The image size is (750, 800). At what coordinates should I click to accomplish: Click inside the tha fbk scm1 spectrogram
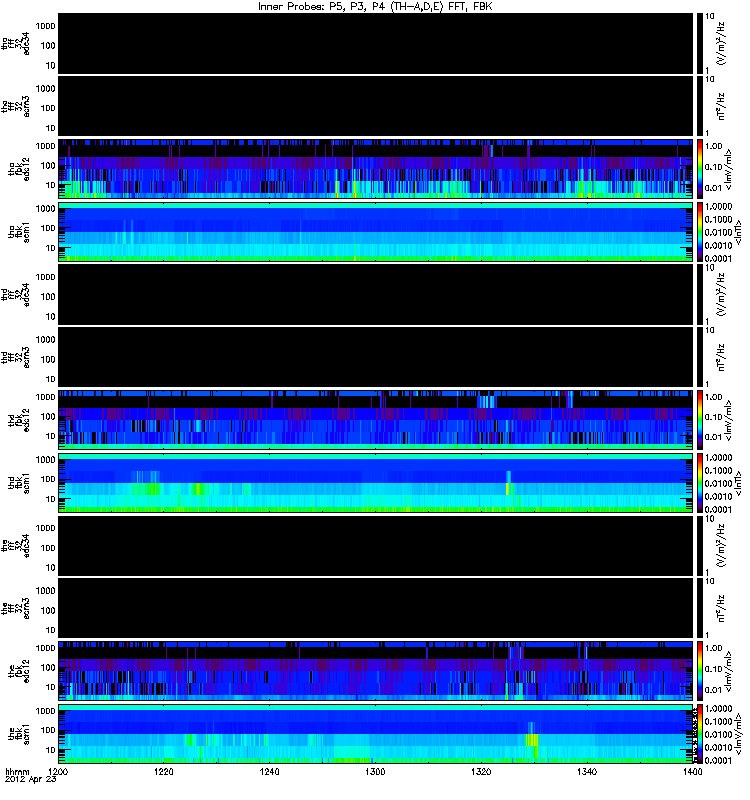(x=376, y=232)
